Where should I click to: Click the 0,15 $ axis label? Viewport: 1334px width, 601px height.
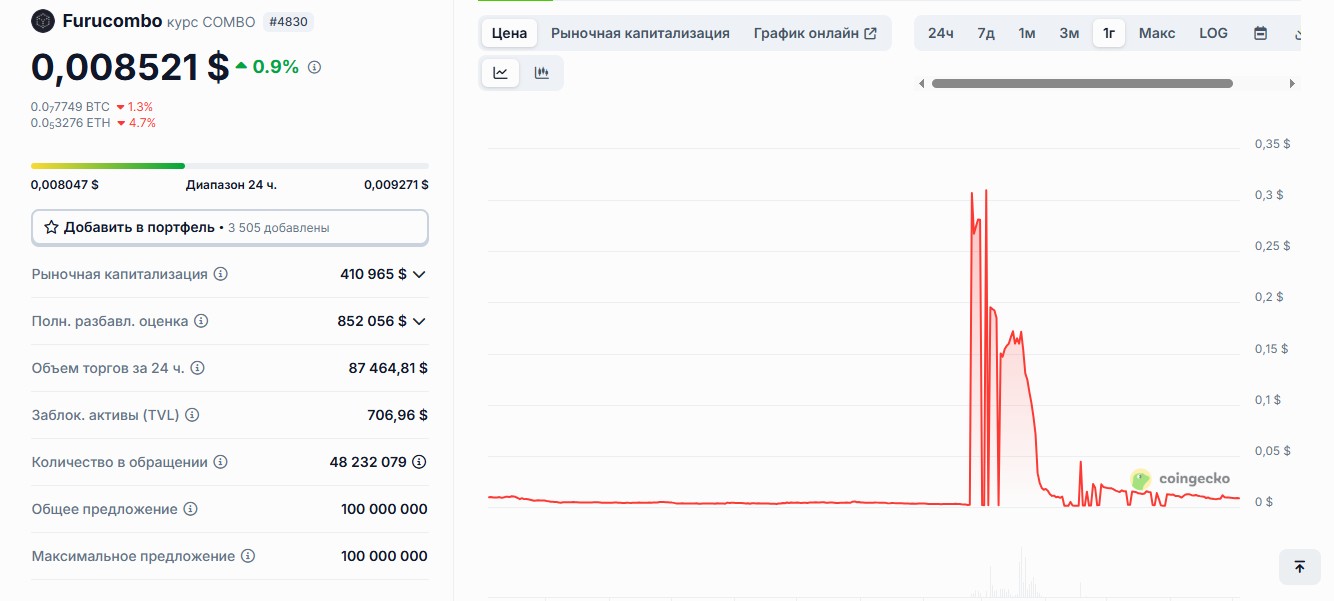click(x=1271, y=349)
